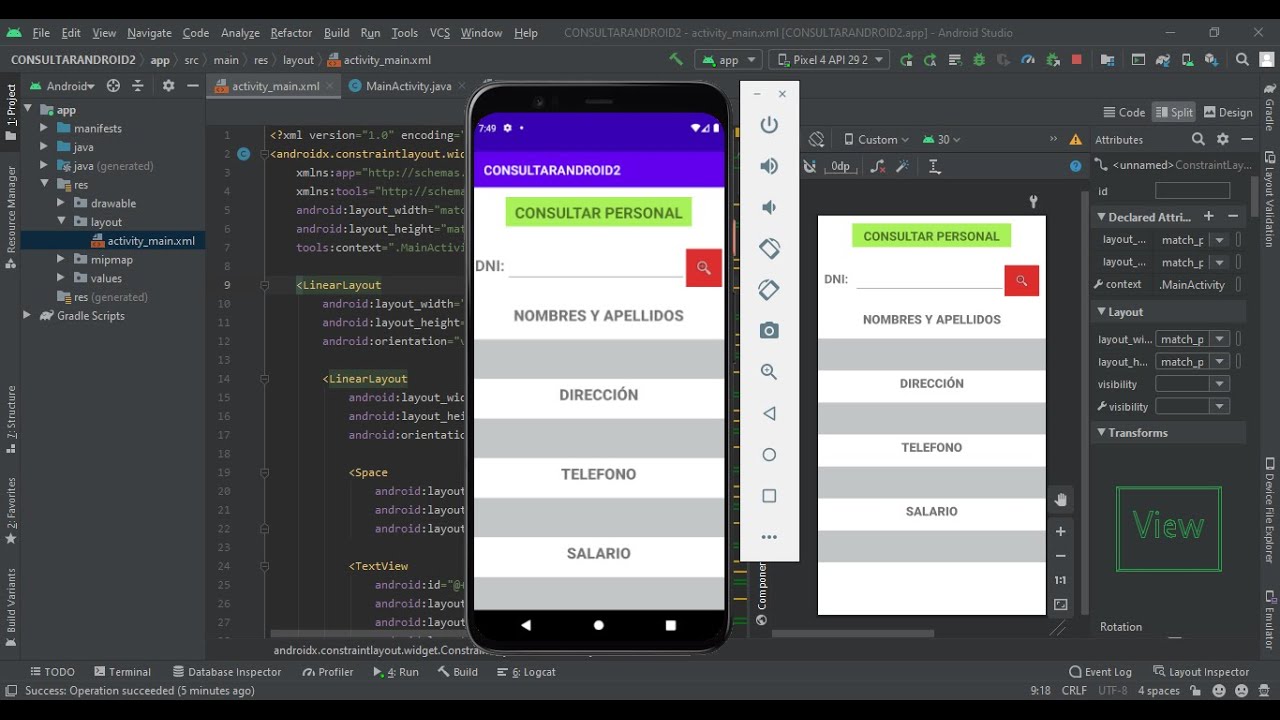Image resolution: width=1280 pixels, height=720 pixels.
Task: Click the Make Project hammer icon
Action: [677, 60]
